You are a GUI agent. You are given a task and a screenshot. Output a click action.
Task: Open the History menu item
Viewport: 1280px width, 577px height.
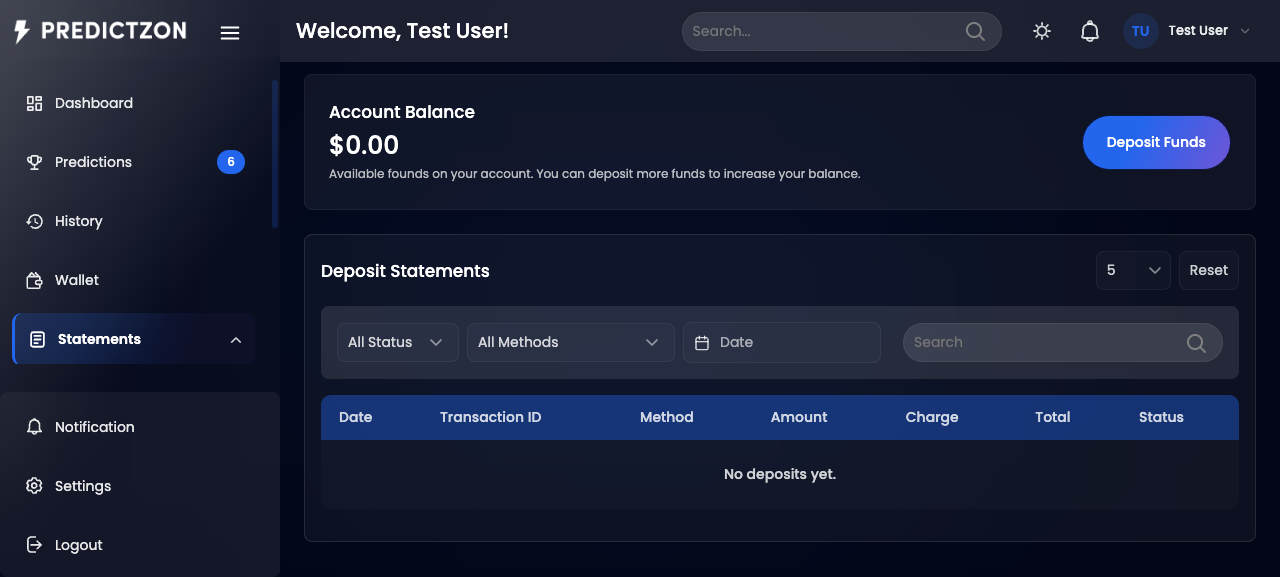click(x=134, y=221)
